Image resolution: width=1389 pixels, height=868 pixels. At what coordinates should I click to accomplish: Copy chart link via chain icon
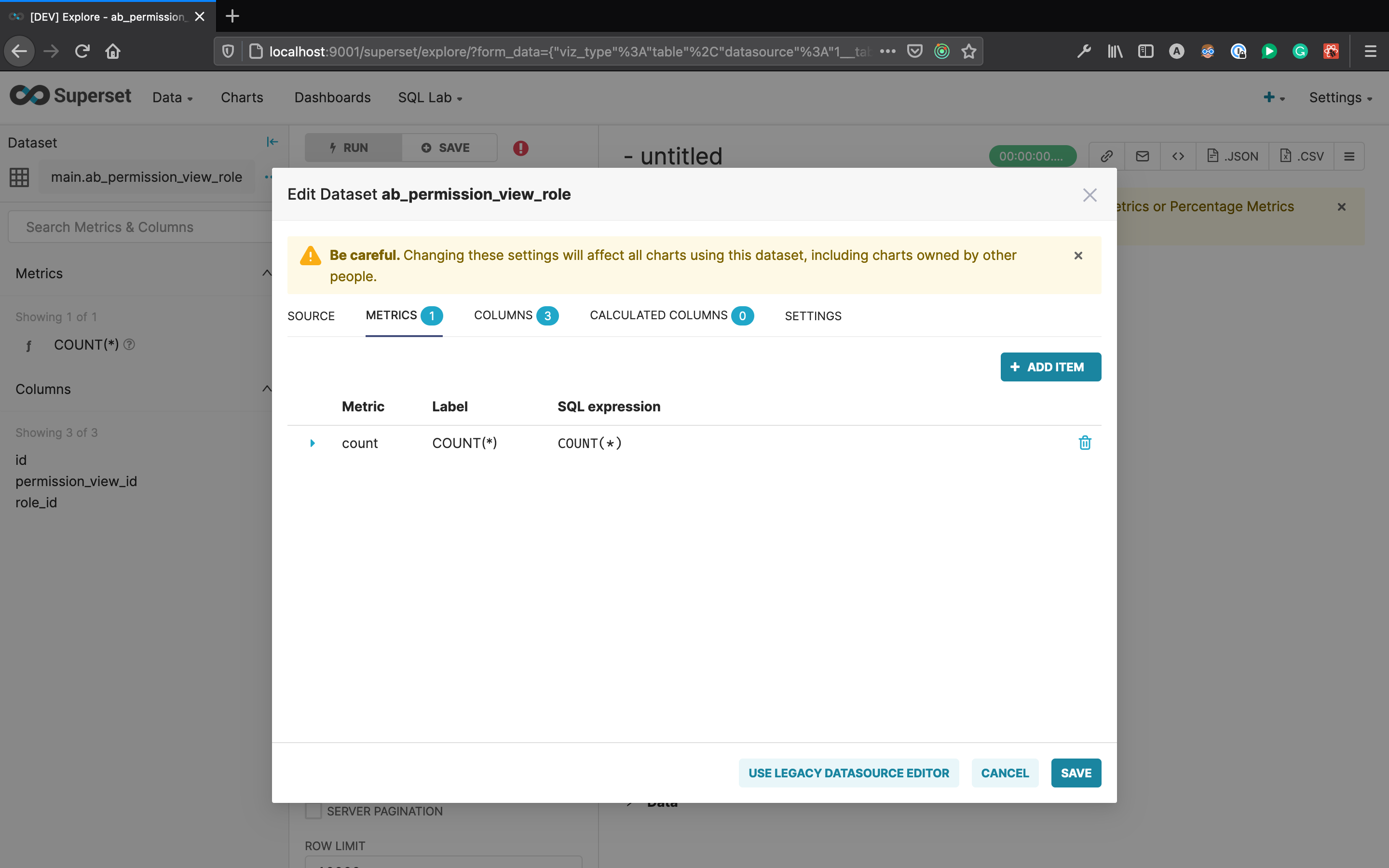tap(1106, 156)
